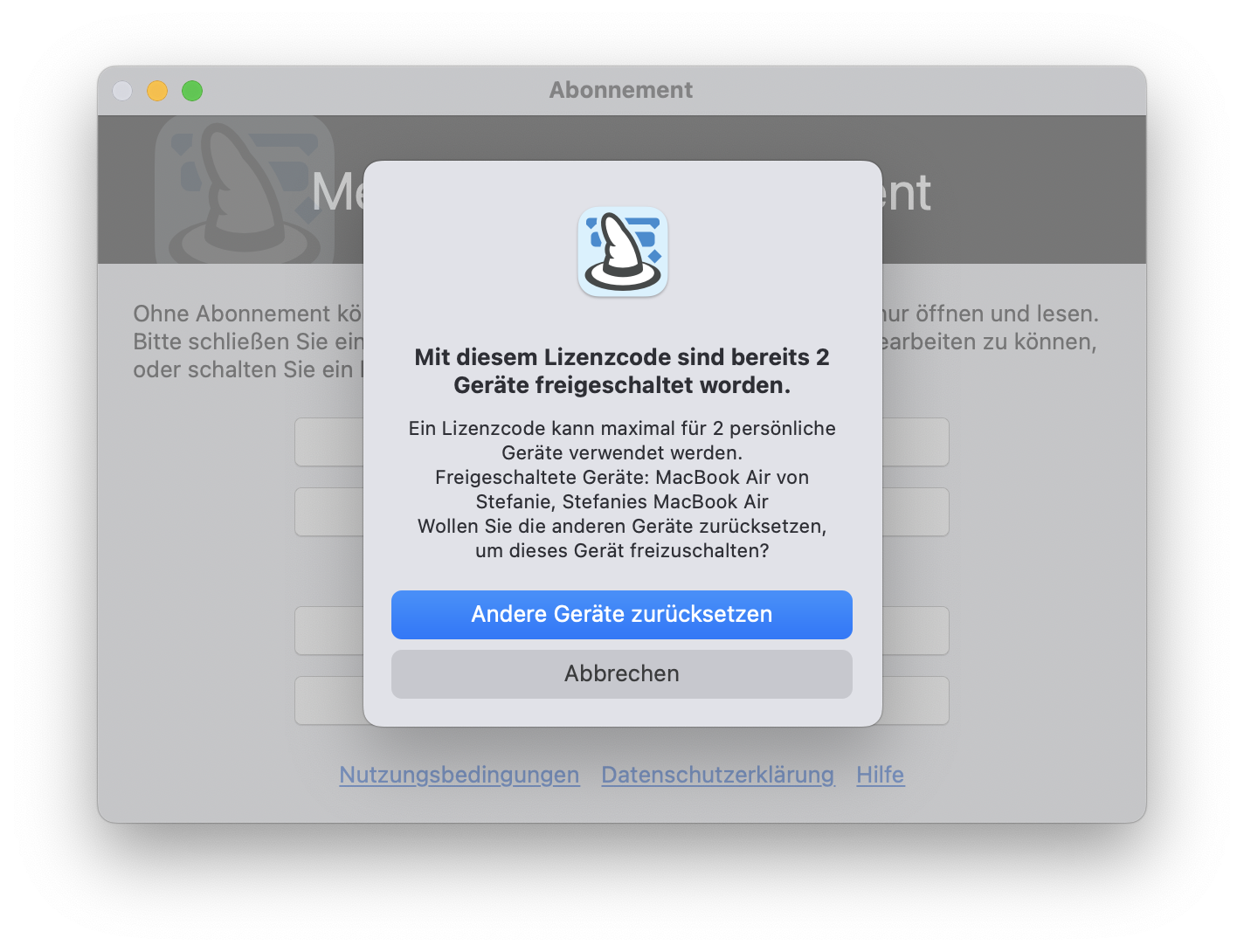
Task: Click the dimmed wizard hat logo in the header banner
Action: [x=245, y=190]
